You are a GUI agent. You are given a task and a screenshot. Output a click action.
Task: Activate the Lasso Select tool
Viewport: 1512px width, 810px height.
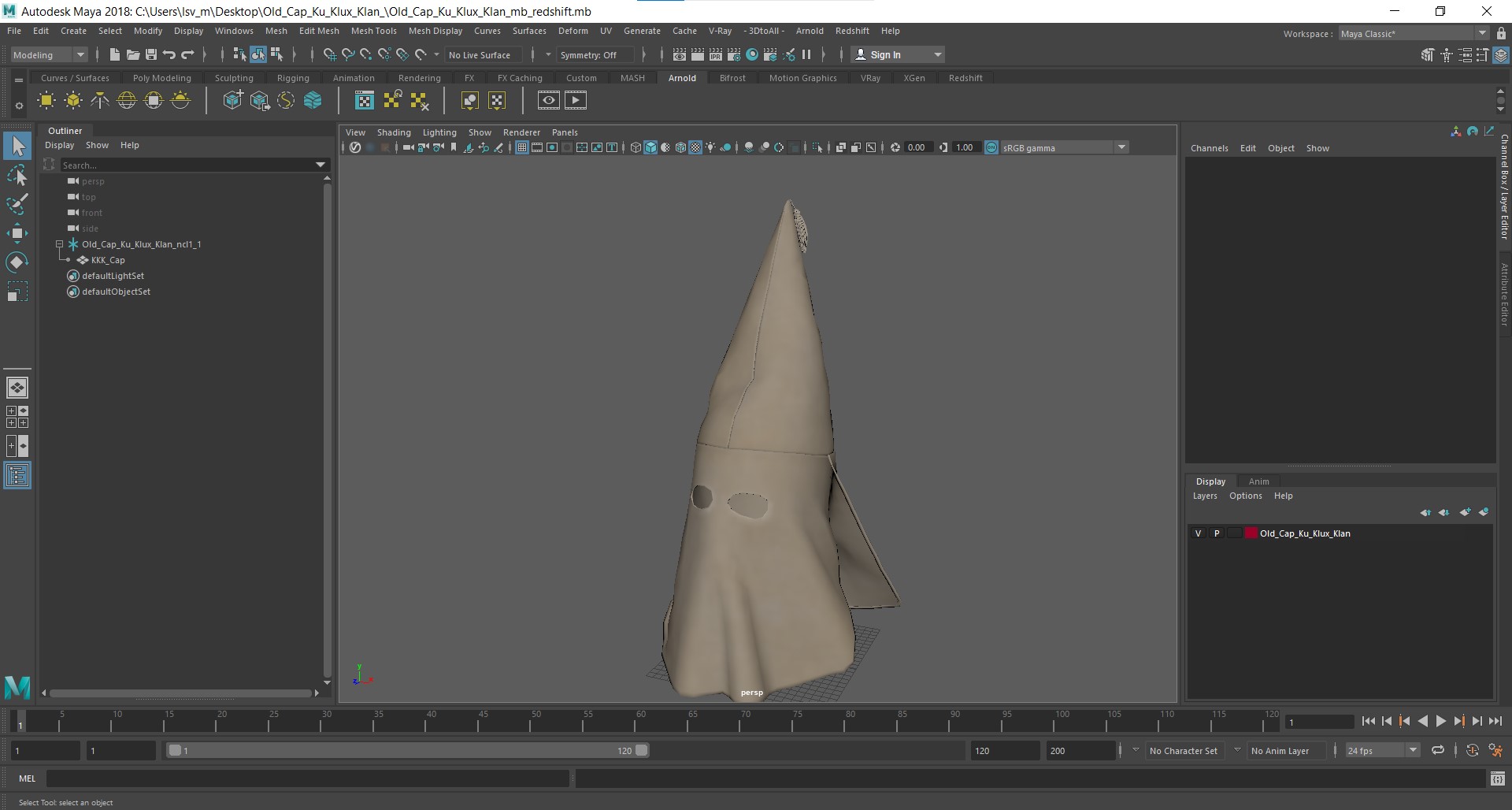(x=17, y=176)
